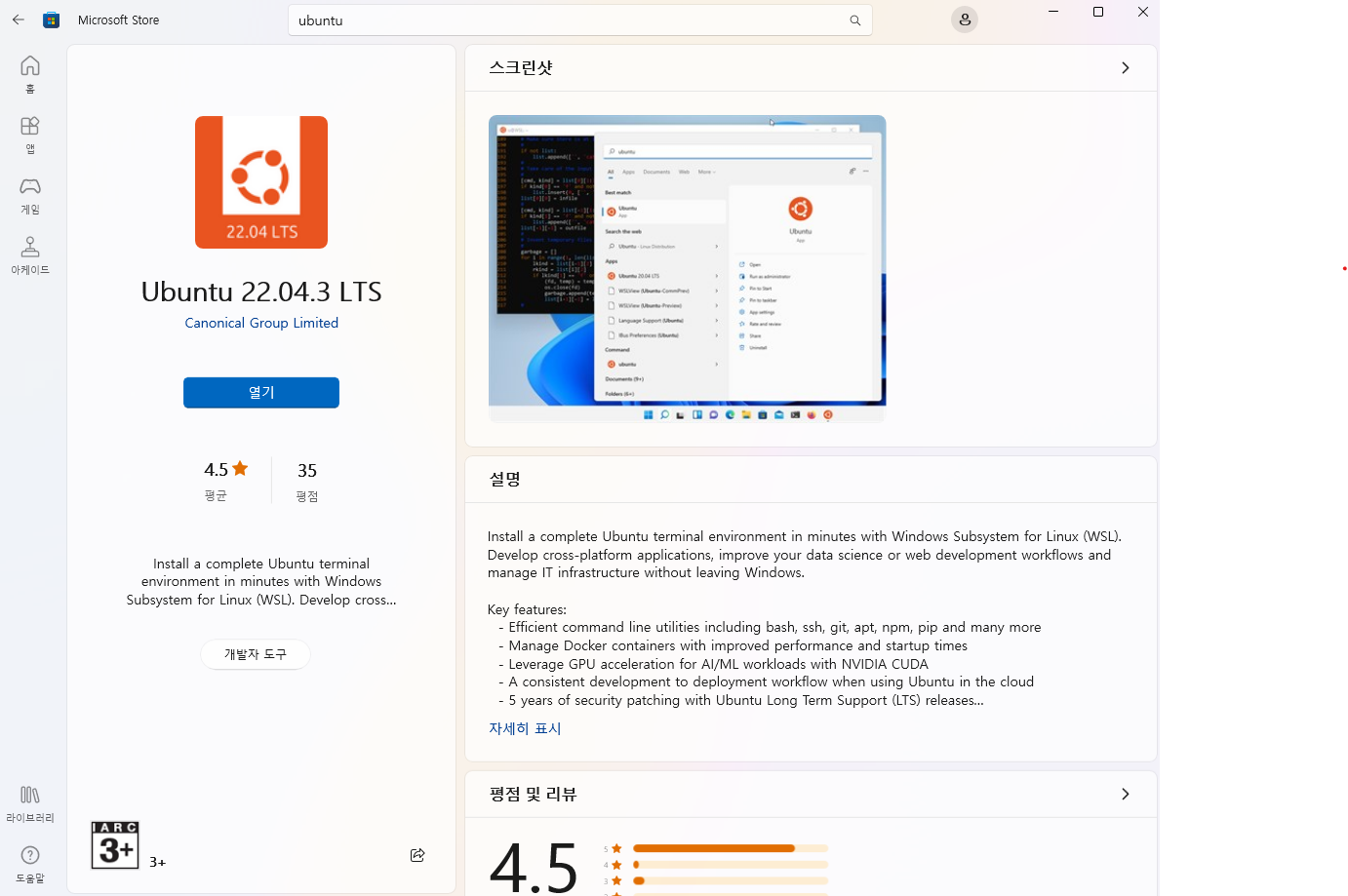Open the Apps (앱) sidebar section
The height and width of the screenshot is (896, 1348).
[x=30, y=135]
